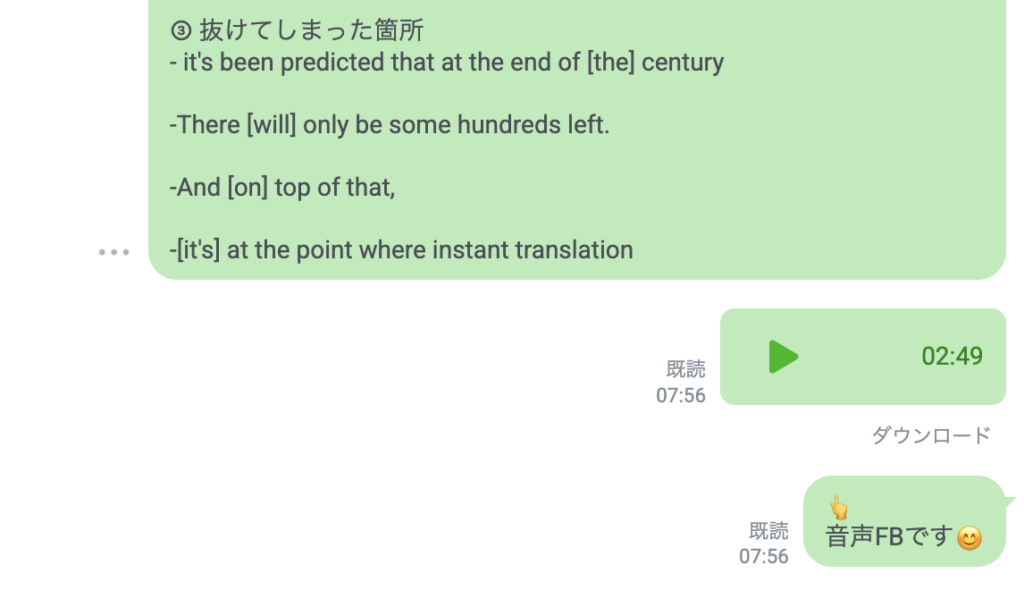Click the 07:56 timestamp beside 音声FBです
The height and width of the screenshot is (590, 1024).
pyautogui.click(x=763, y=557)
